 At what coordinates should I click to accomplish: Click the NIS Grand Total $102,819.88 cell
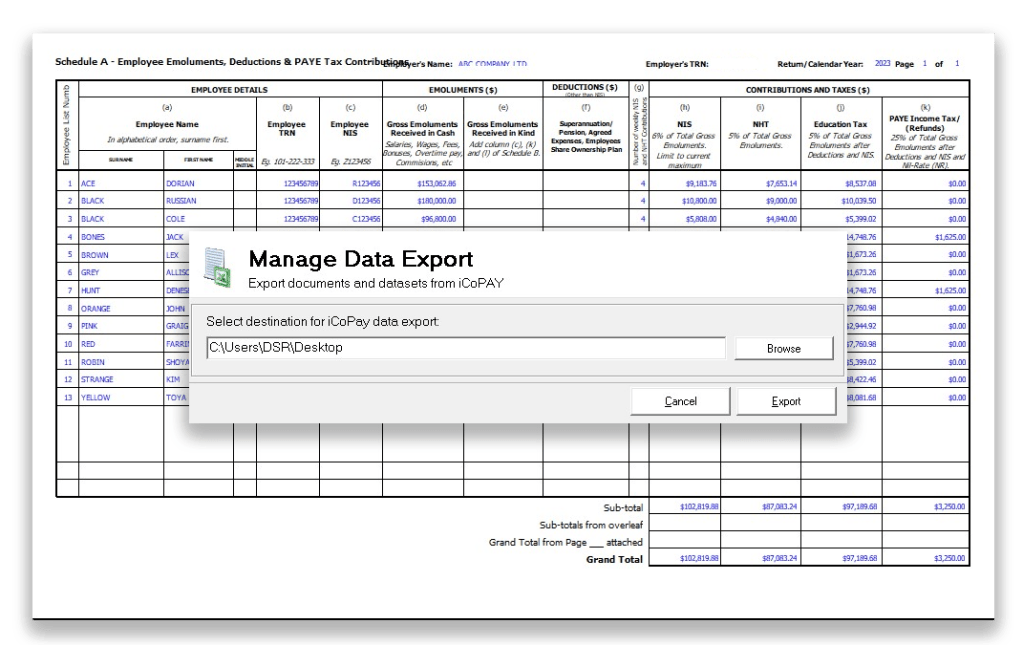[685, 558]
